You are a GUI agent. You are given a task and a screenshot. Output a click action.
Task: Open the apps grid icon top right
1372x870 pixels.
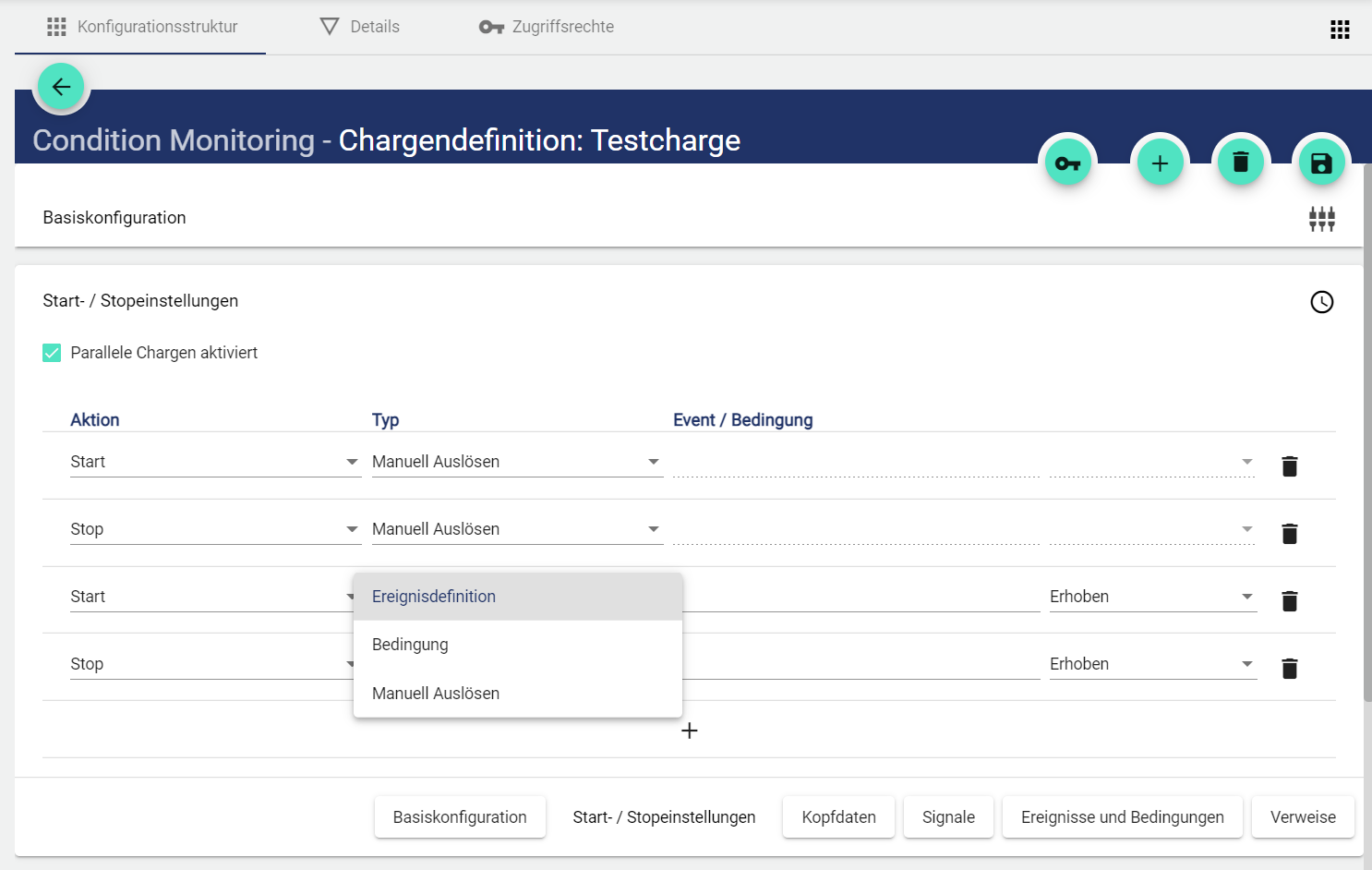pyautogui.click(x=1340, y=30)
